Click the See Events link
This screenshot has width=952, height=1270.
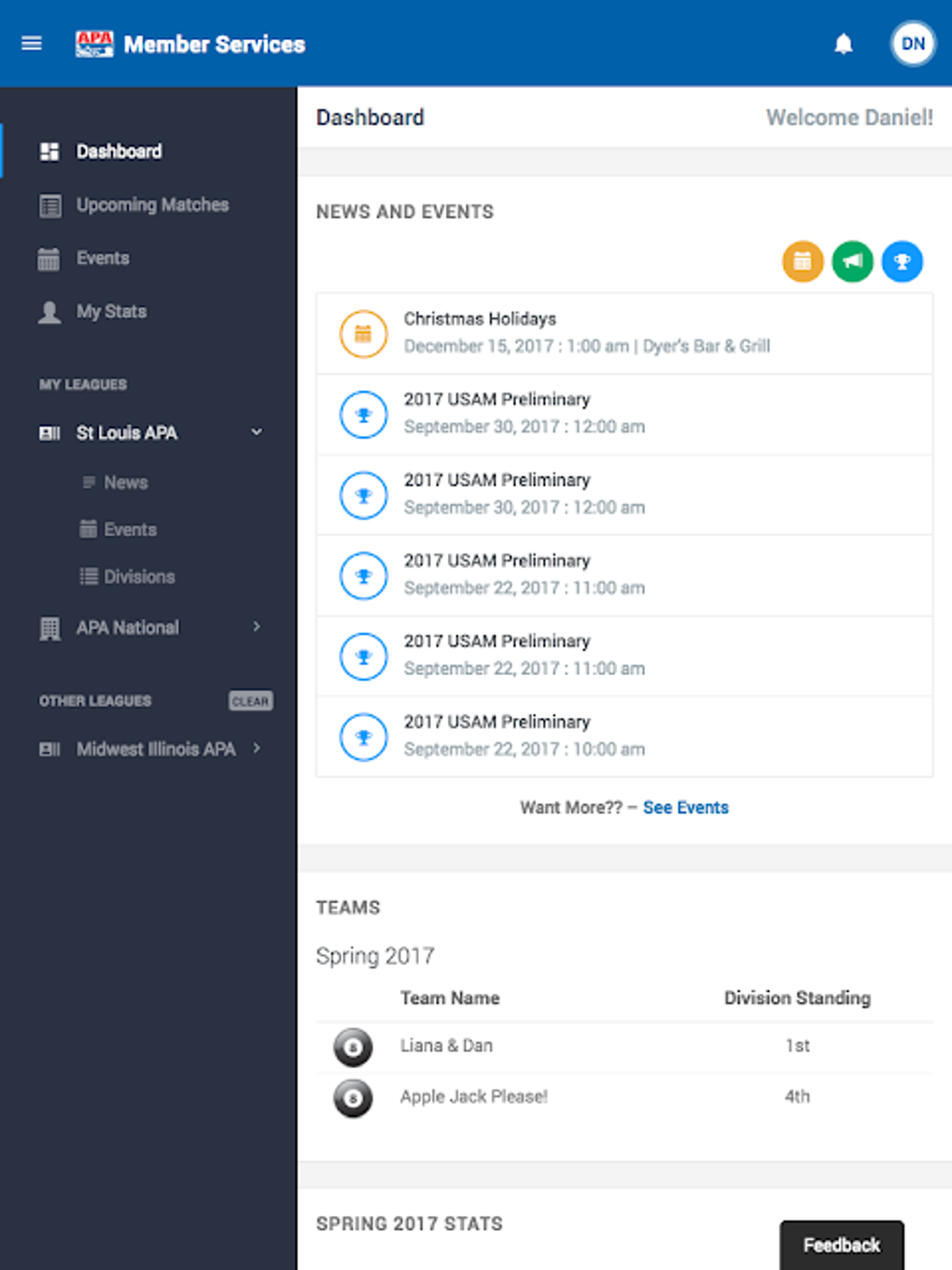pyautogui.click(x=685, y=808)
